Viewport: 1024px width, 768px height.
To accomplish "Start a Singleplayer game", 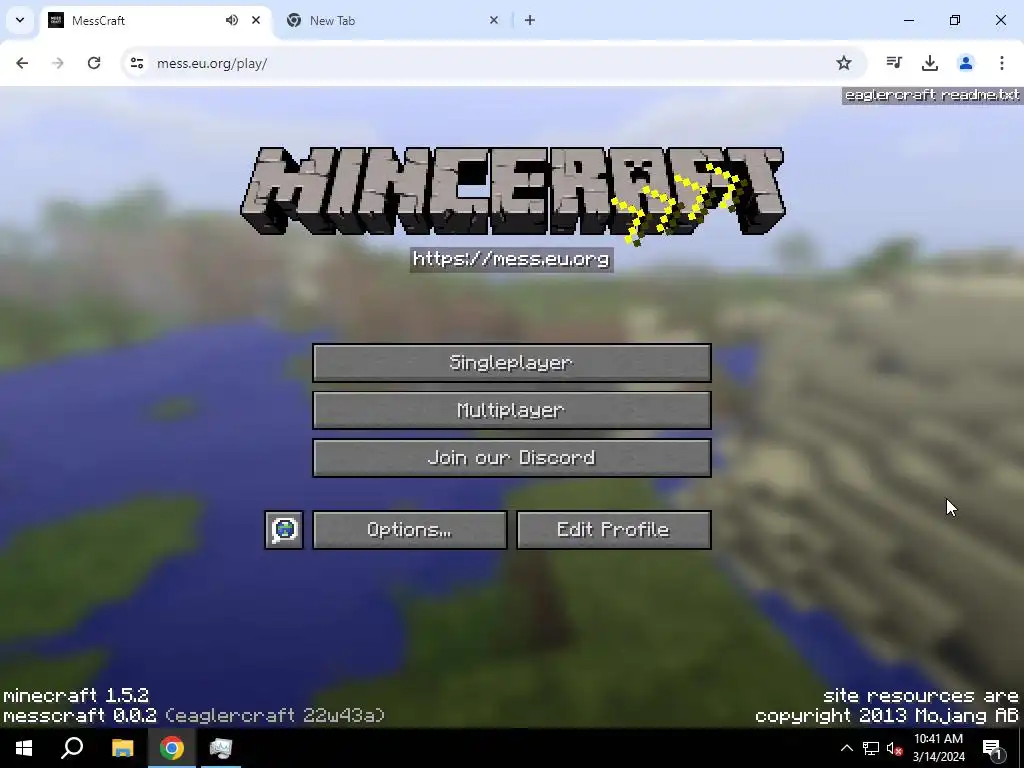I will [511, 362].
